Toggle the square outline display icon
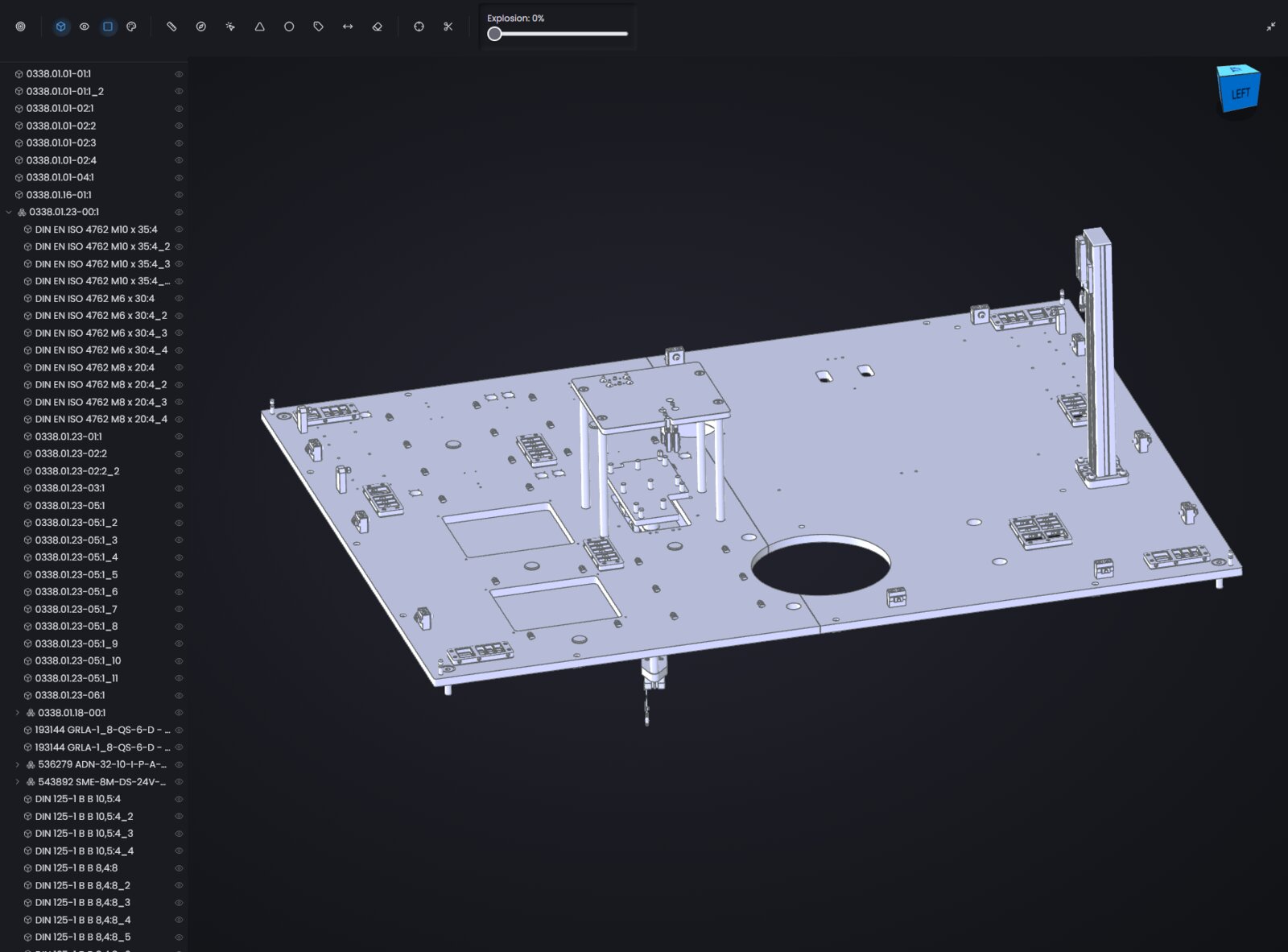The image size is (1288, 952). click(x=108, y=27)
